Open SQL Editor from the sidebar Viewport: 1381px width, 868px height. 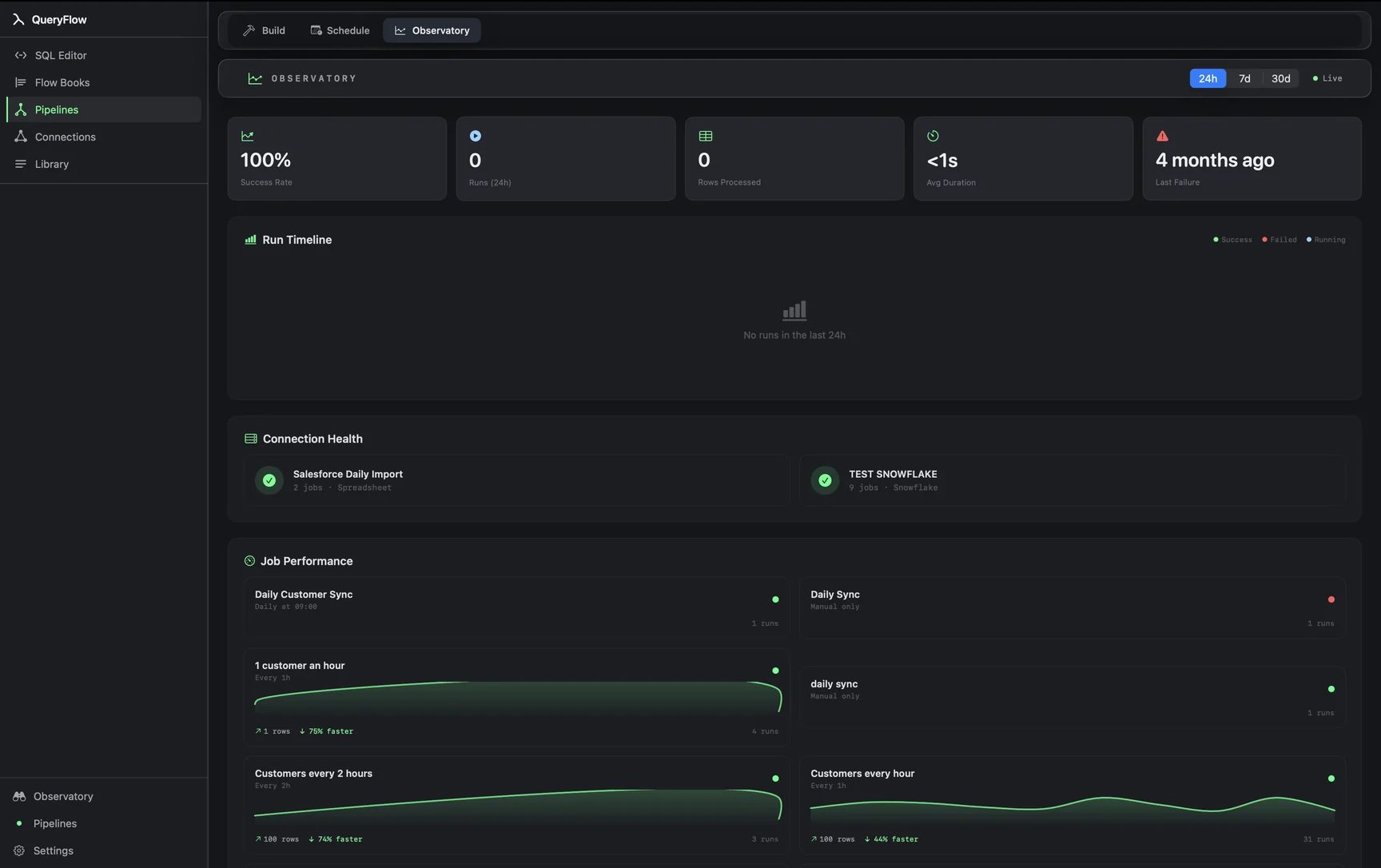[x=104, y=55]
